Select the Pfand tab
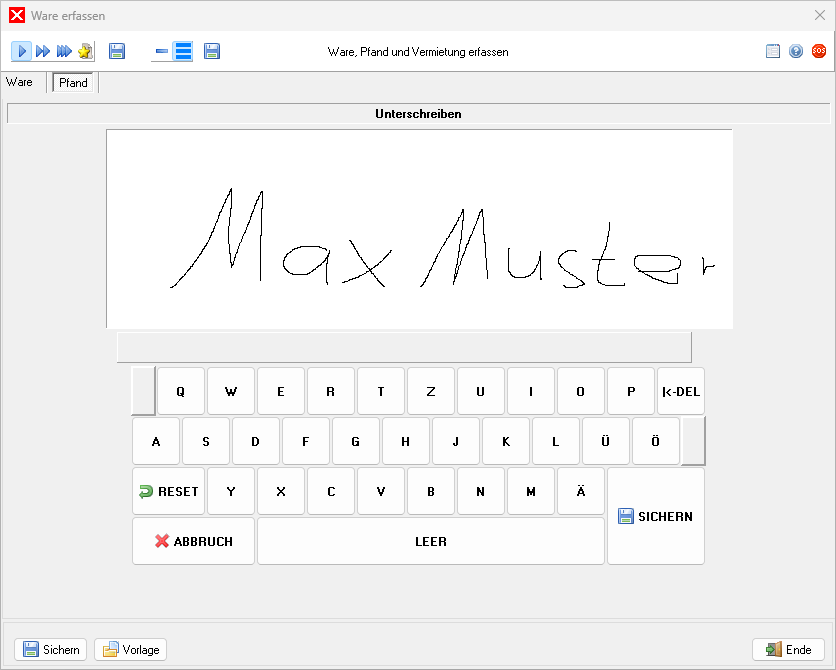Viewport: 836px width, 670px height. click(x=74, y=83)
